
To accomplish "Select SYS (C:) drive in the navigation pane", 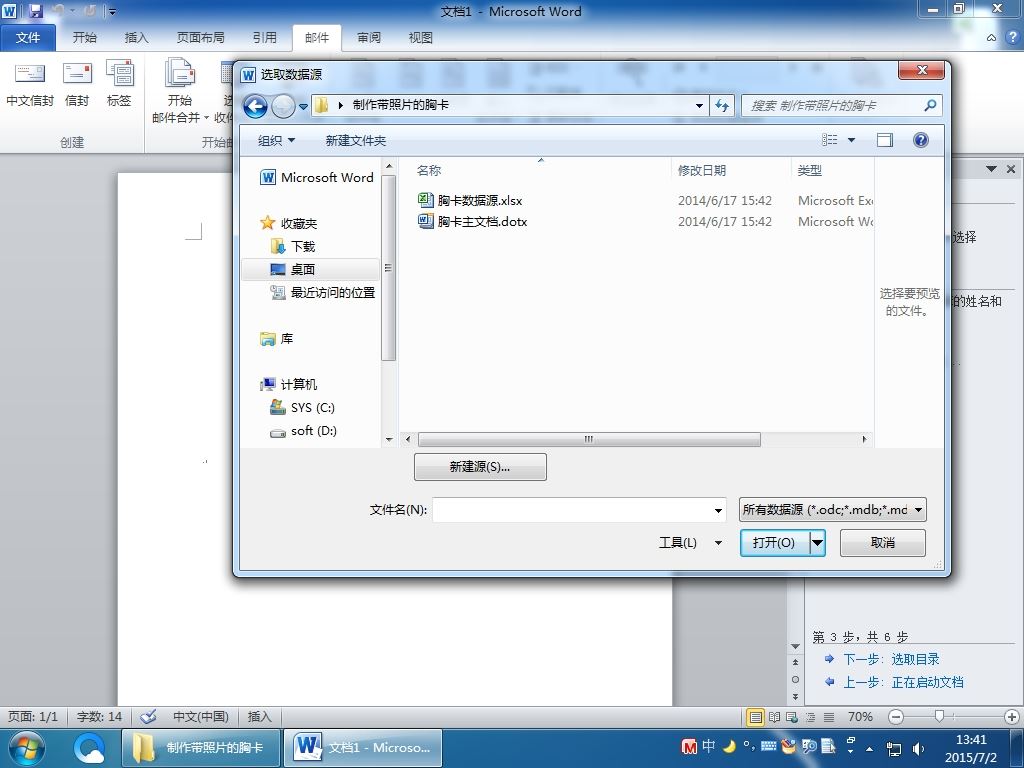I will [x=302, y=408].
